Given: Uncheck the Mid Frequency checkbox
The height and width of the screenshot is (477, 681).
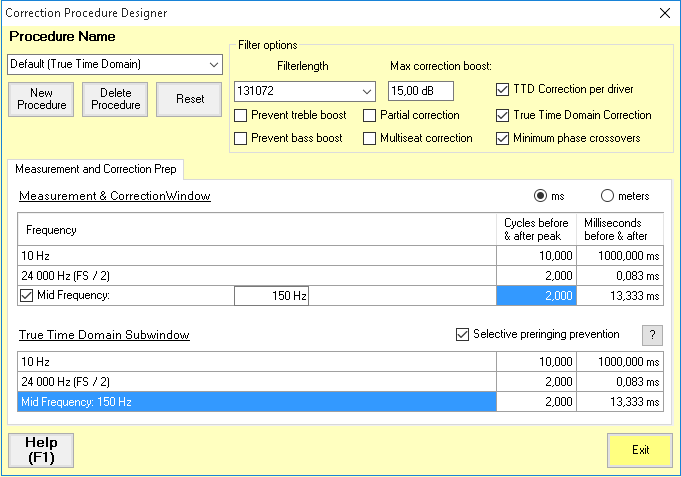Looking at the screenshot, I should (26, 295).
